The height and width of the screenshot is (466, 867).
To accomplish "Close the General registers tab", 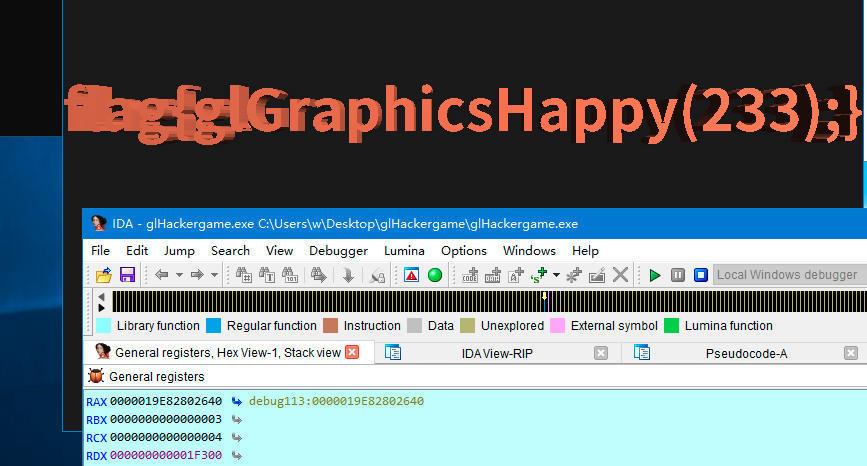I will click(352, 352).
